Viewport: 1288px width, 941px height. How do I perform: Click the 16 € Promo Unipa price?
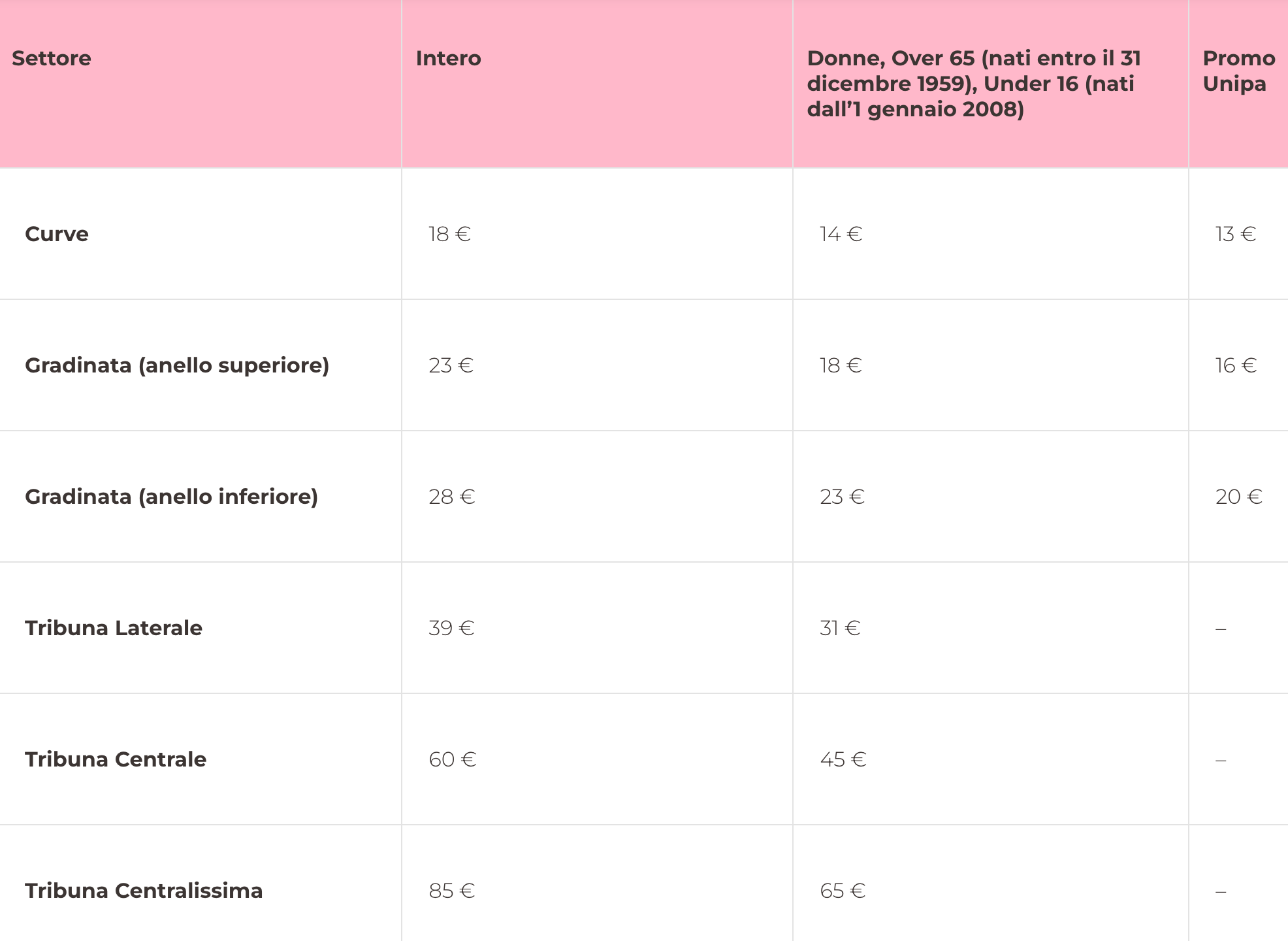pos(1236,365)
